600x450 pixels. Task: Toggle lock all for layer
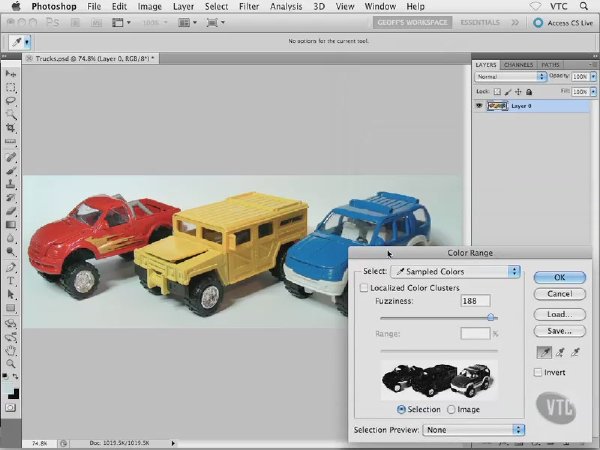click(x=529, y=92)
